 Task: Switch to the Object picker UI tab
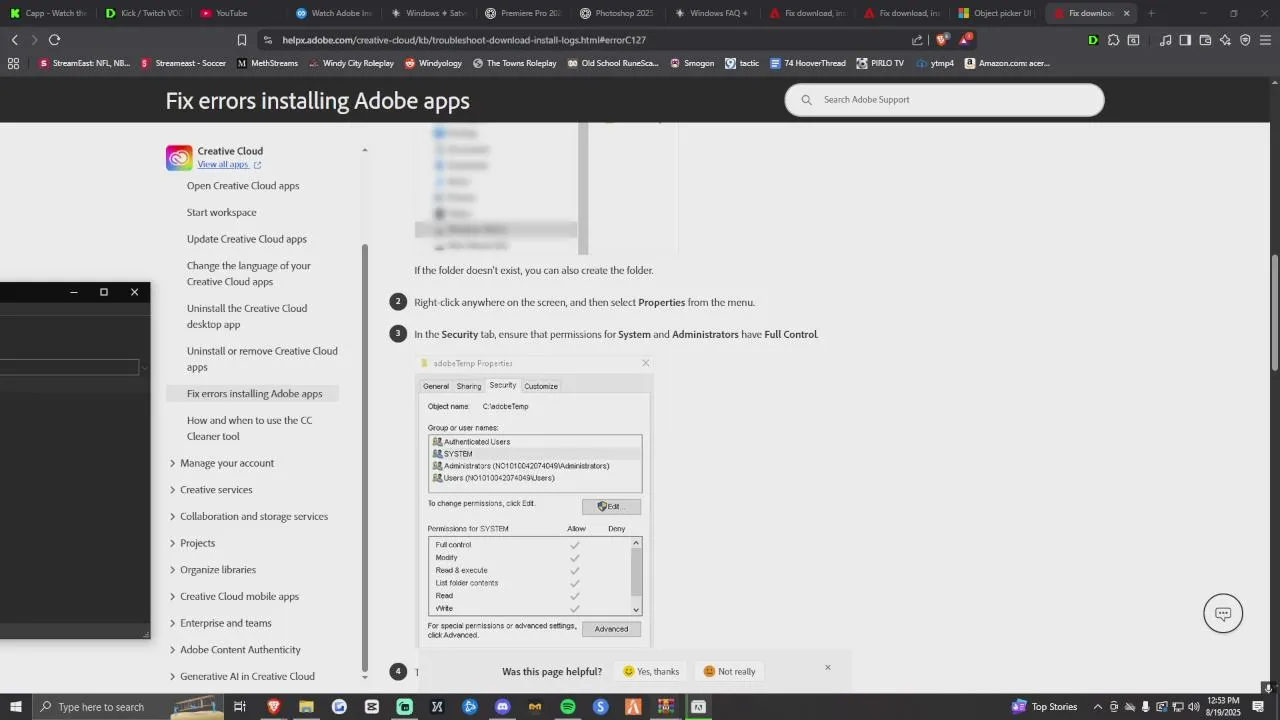coord(995,13)
